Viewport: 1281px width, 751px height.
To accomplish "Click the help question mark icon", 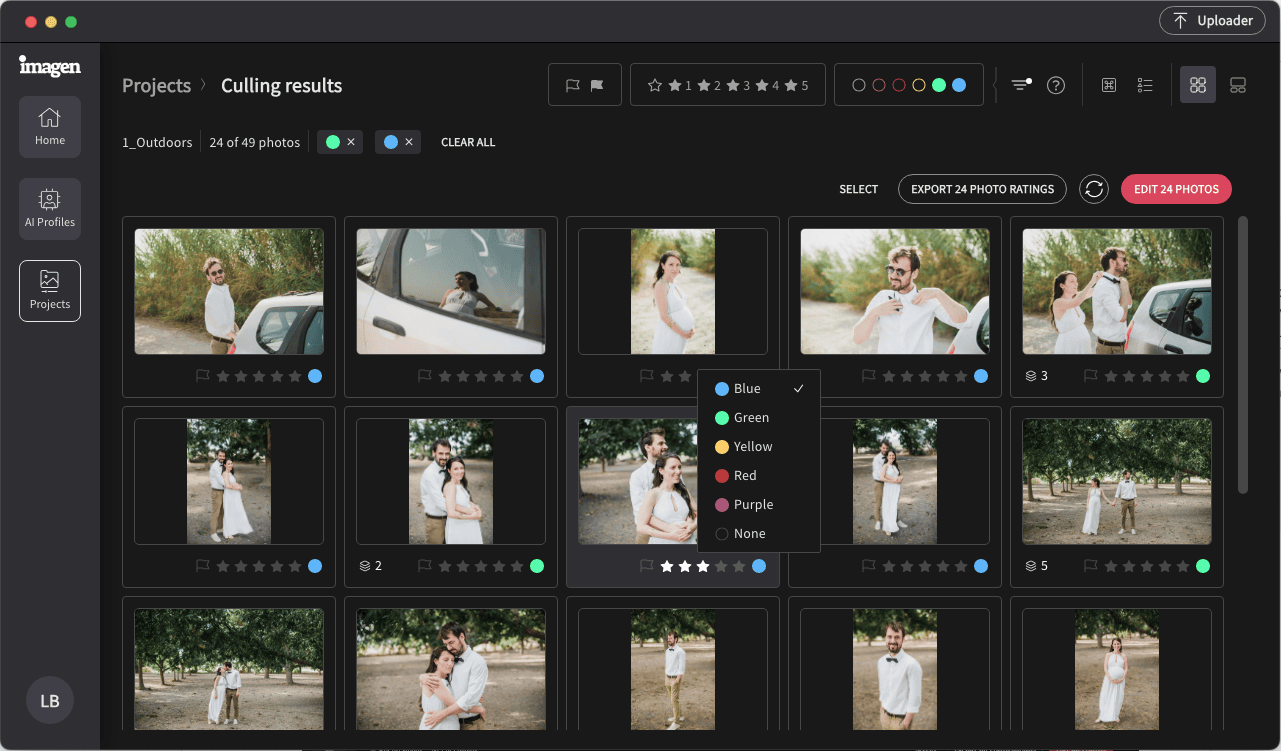I will pyautogui.click(x=1056, y=85).
